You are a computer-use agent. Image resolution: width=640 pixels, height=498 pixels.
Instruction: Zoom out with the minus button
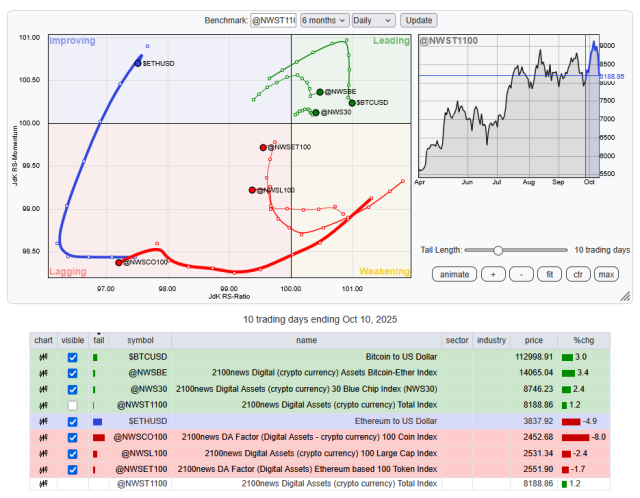pyautogui.click(x=521, y=273)
